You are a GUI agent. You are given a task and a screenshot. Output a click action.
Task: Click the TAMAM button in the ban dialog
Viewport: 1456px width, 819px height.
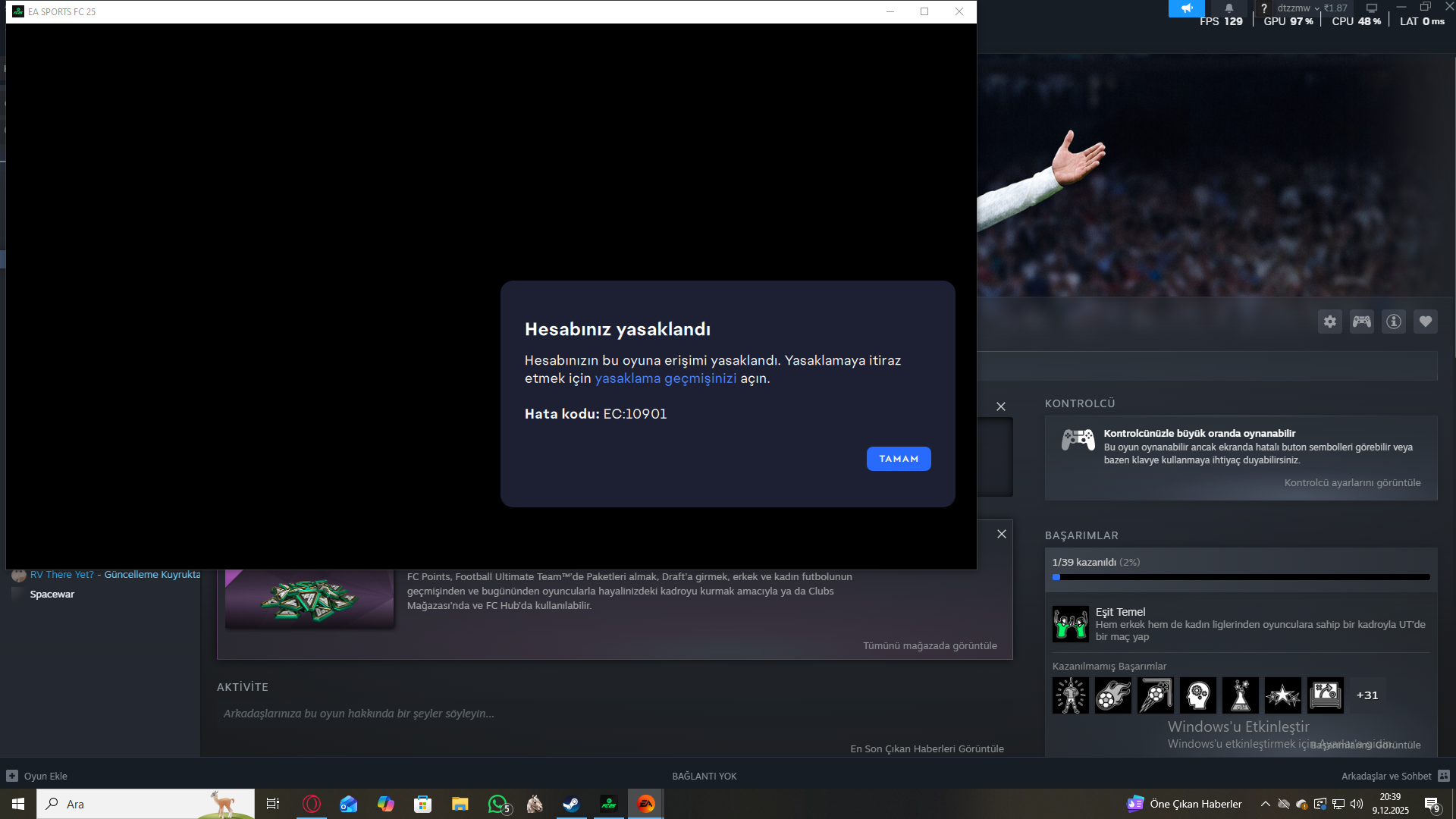coord(899,459)
